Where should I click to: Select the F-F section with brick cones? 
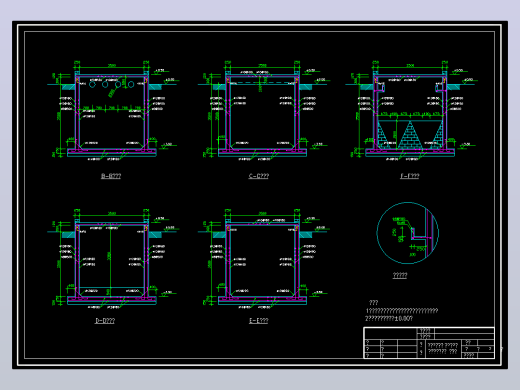click(x=410, y=111)
